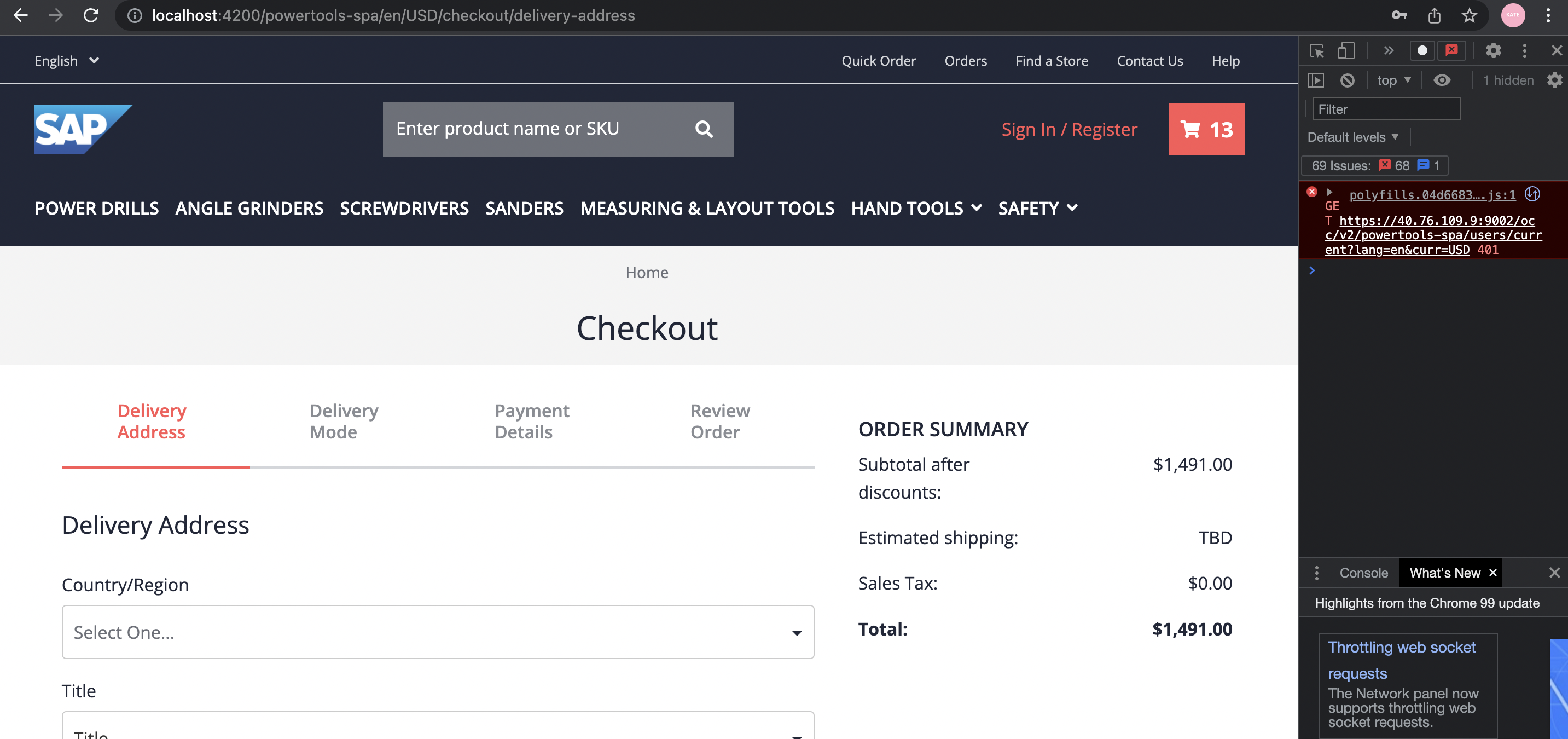
Task: Select the Delivery Address checkout step
Action: (x=152, y=421)
